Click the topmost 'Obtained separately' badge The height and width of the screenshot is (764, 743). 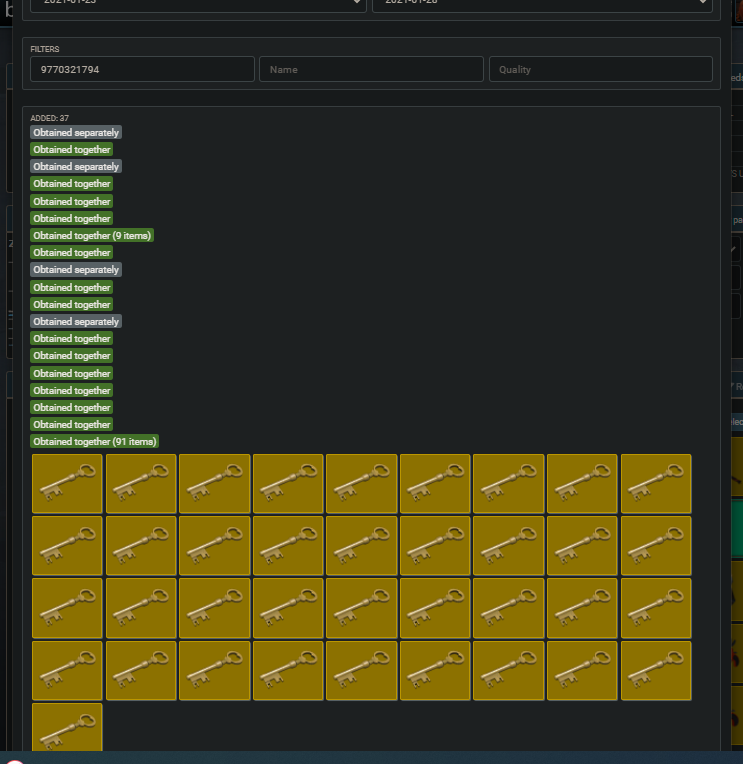[x=76, y=133]
